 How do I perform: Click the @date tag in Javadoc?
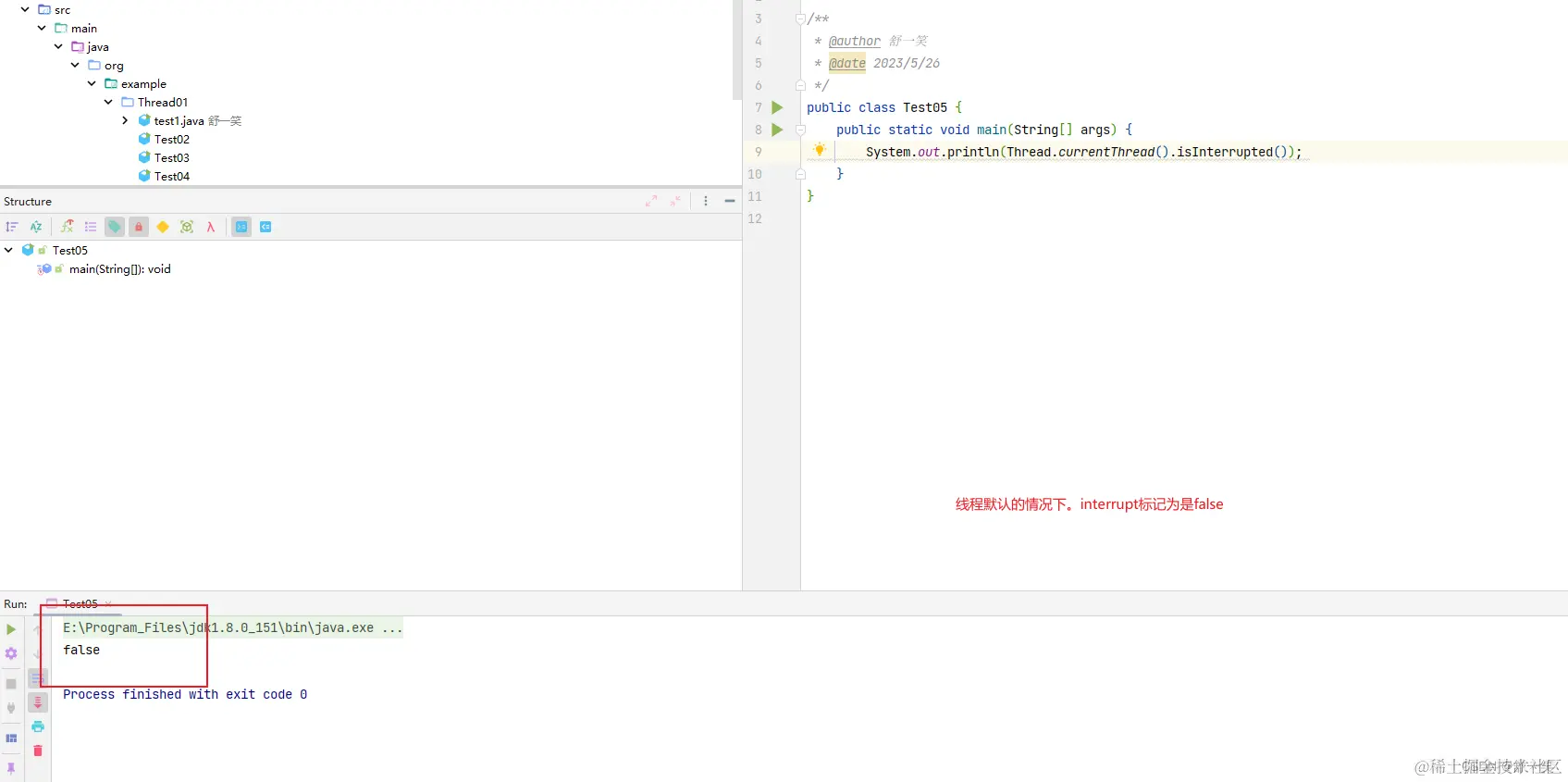pos(847,63)
